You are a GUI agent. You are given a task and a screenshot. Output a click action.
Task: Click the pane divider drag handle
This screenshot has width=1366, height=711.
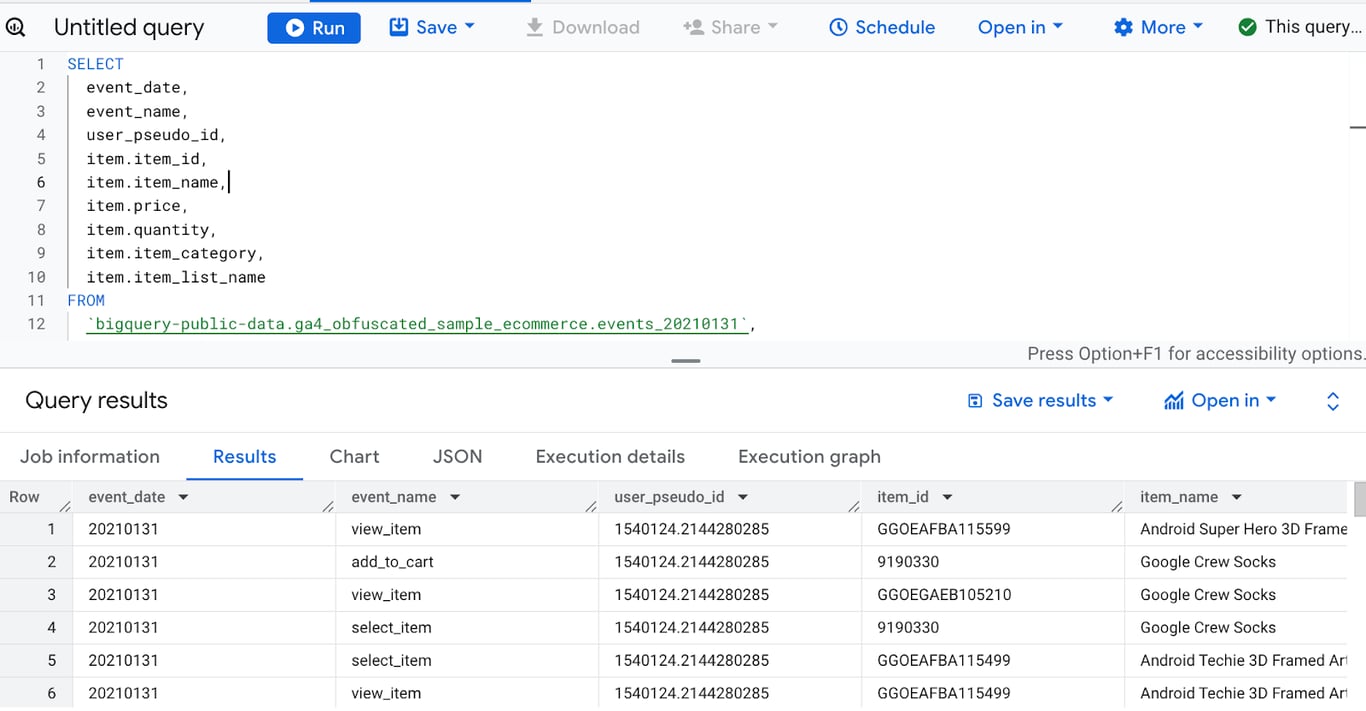[686, 360]
